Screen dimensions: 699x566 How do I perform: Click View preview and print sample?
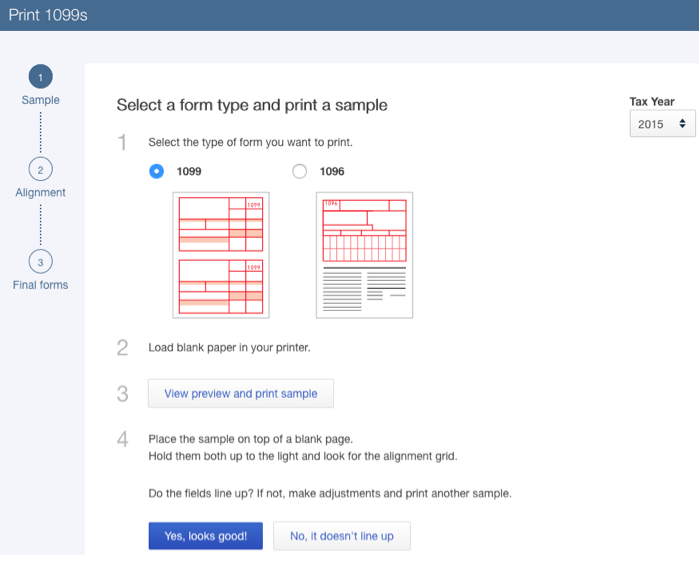(x=240, y=394)
